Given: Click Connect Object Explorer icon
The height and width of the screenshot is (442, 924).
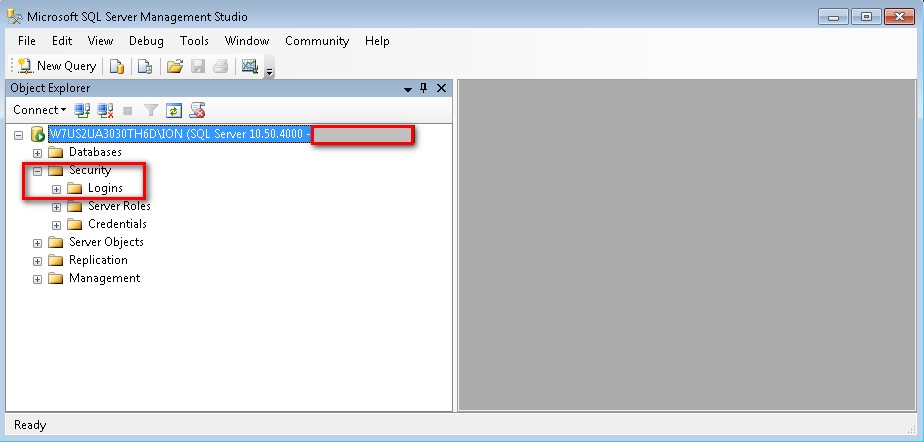Looking at the screenshot, I should [82, 110].
